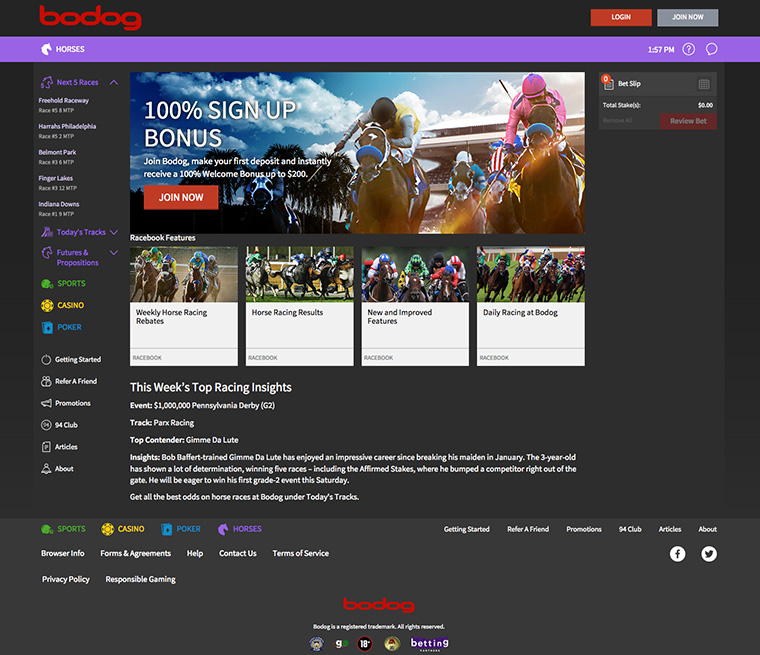Click the Today's Tracks icon
The width and height of the screenshot is (760, 655).
coord(47,232)
